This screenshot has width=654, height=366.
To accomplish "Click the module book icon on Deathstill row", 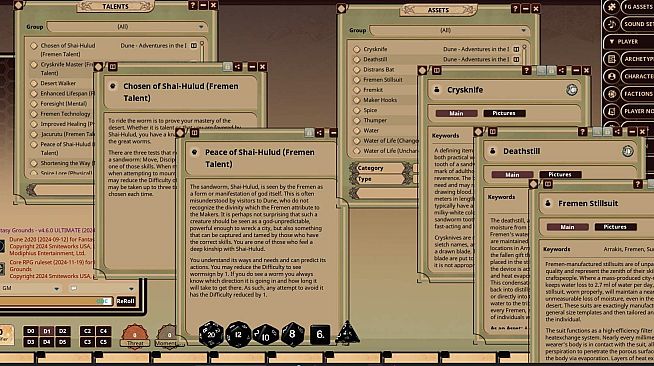I will 516,59.
